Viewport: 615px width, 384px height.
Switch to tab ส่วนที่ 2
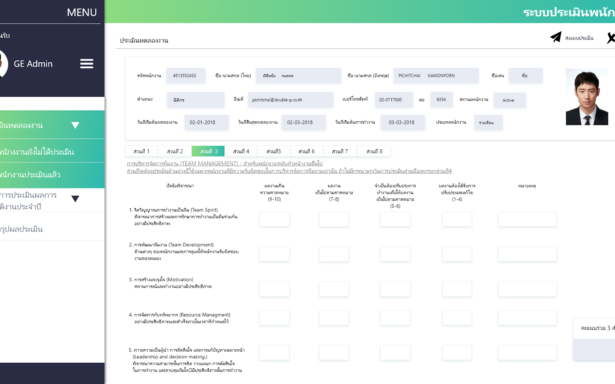pos(175,151)
